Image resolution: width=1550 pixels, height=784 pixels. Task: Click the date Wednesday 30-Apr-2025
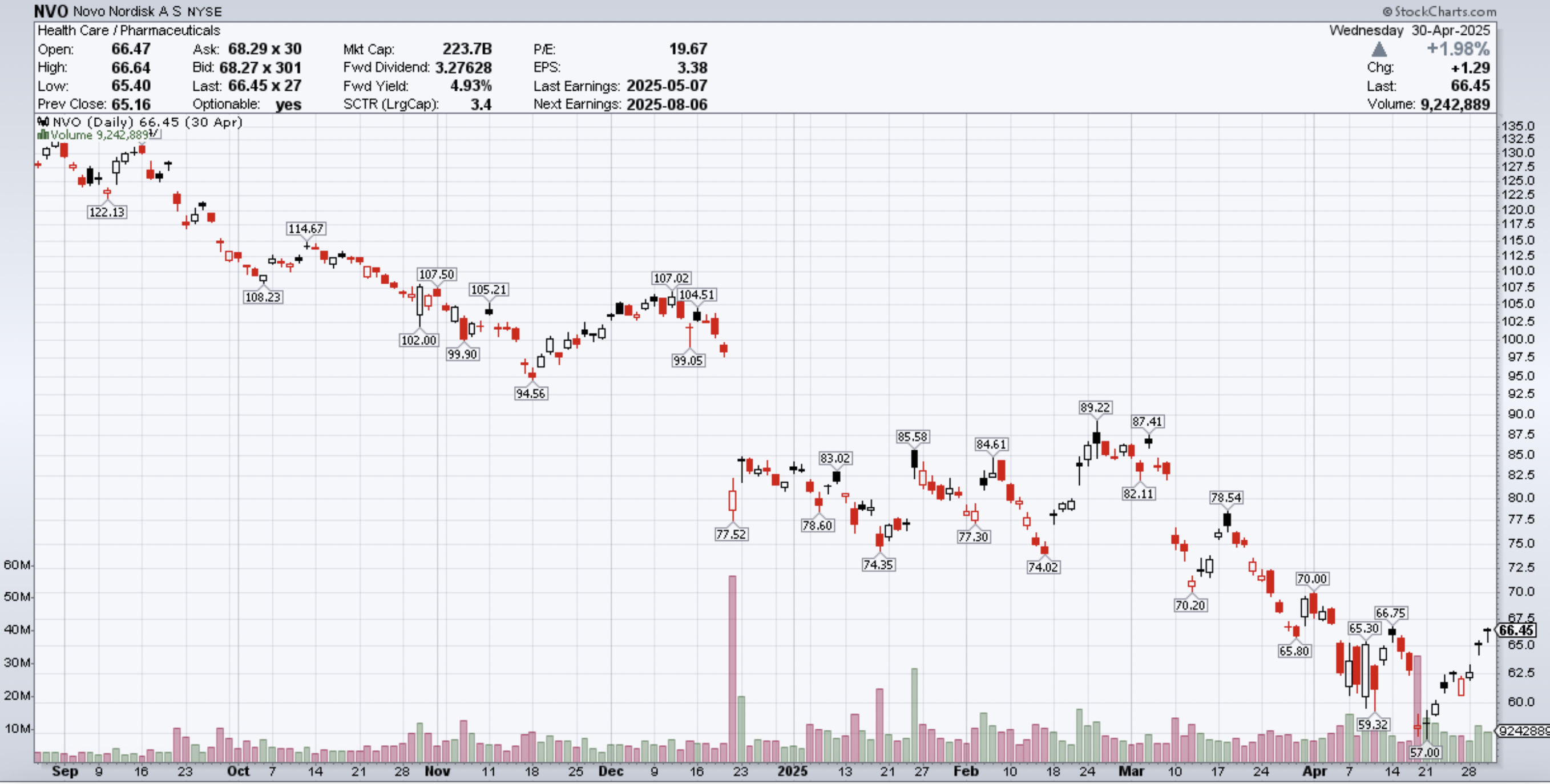tap(1409, 30)
